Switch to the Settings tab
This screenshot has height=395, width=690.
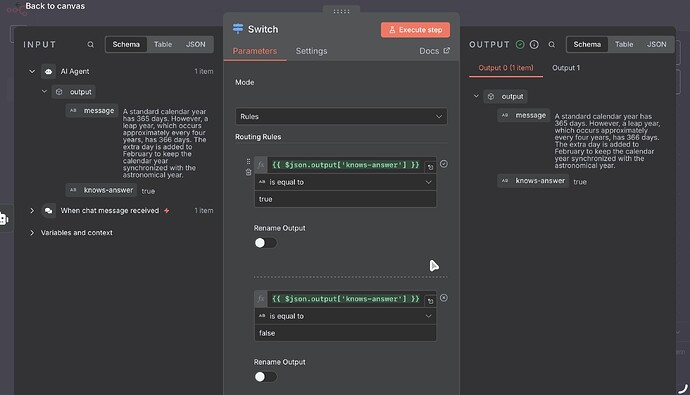311,51
